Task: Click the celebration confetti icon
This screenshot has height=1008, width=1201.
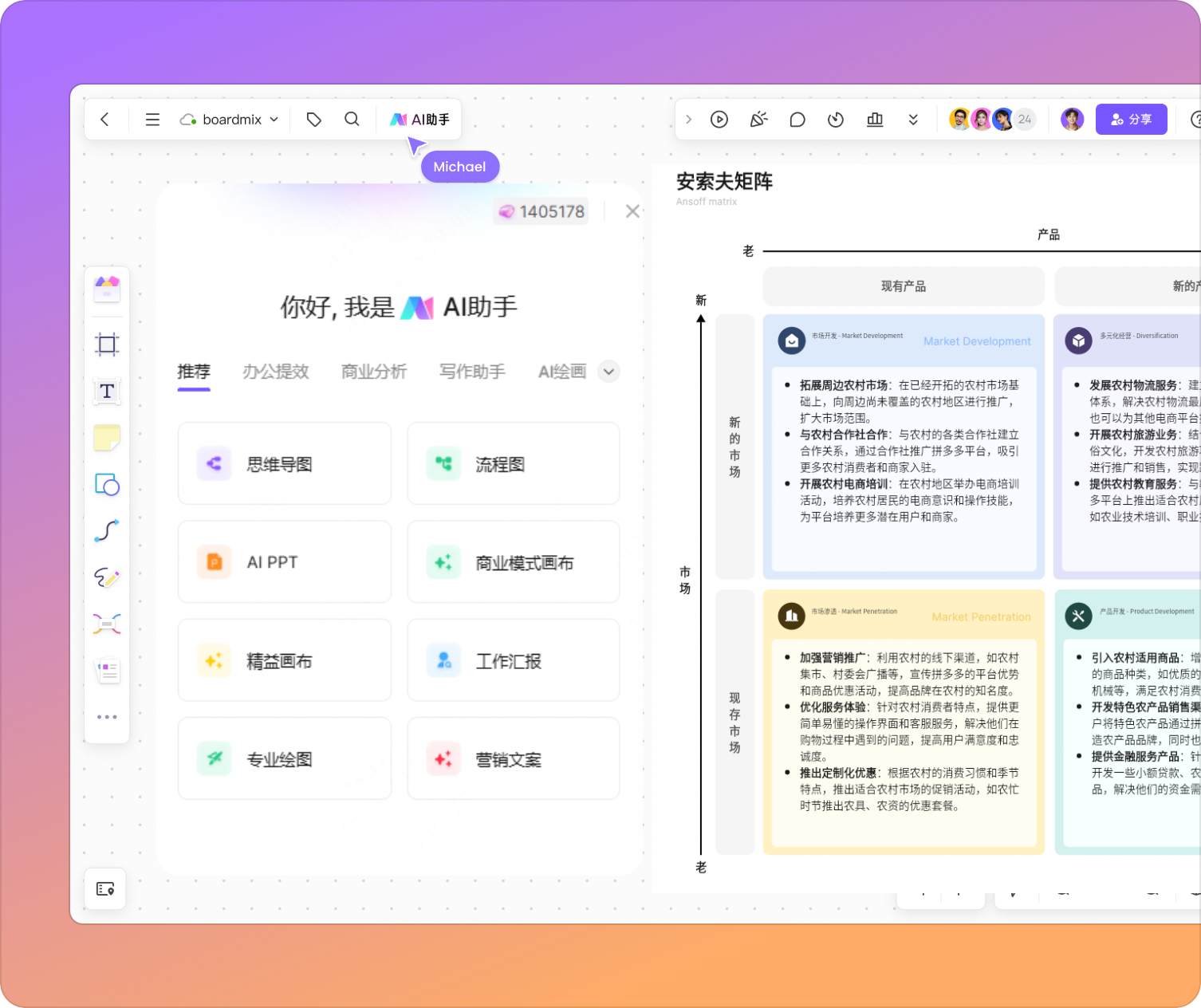Action: tap(758, 120)
